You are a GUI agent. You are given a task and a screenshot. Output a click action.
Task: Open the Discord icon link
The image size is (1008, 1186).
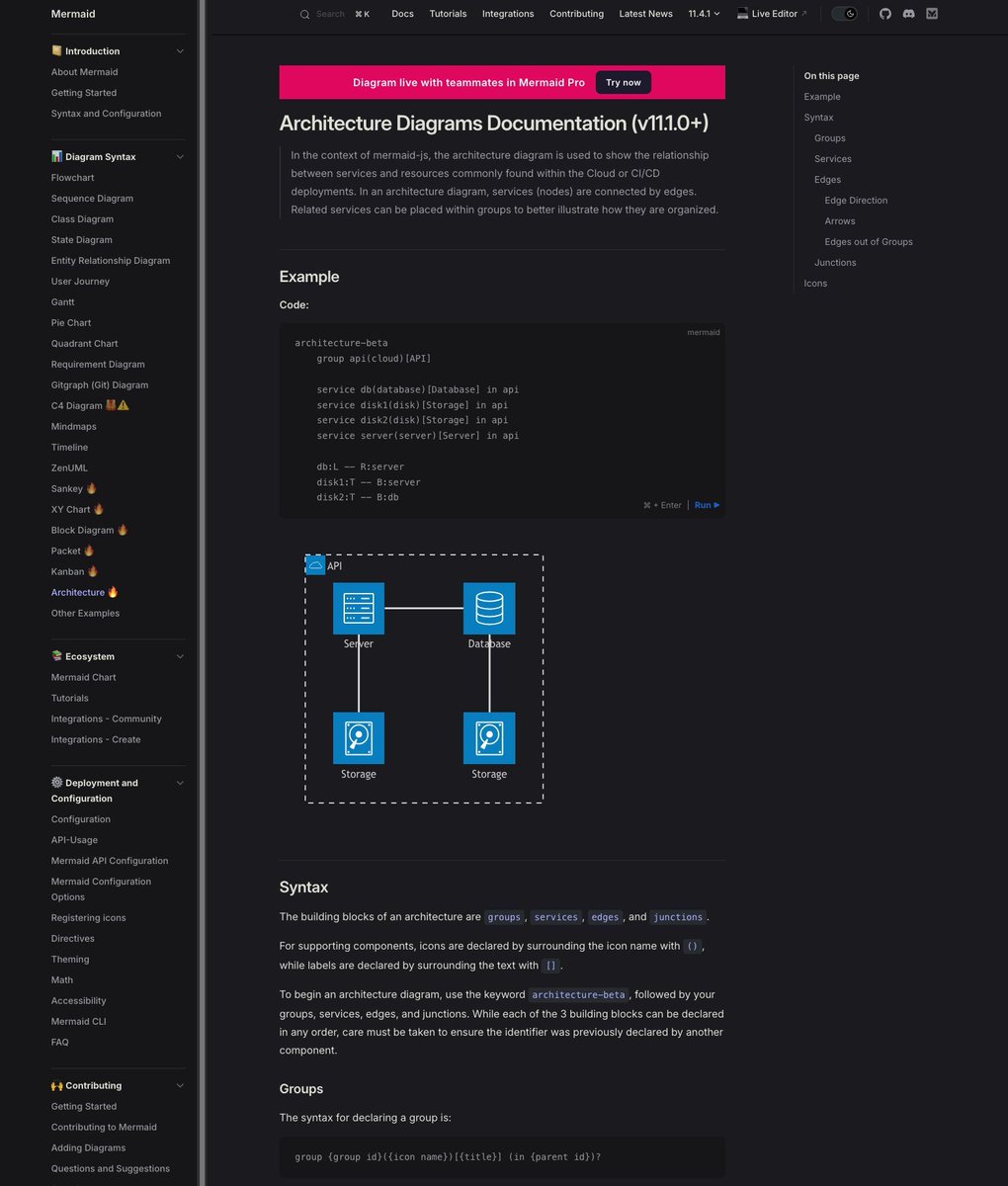pos(908,14)
